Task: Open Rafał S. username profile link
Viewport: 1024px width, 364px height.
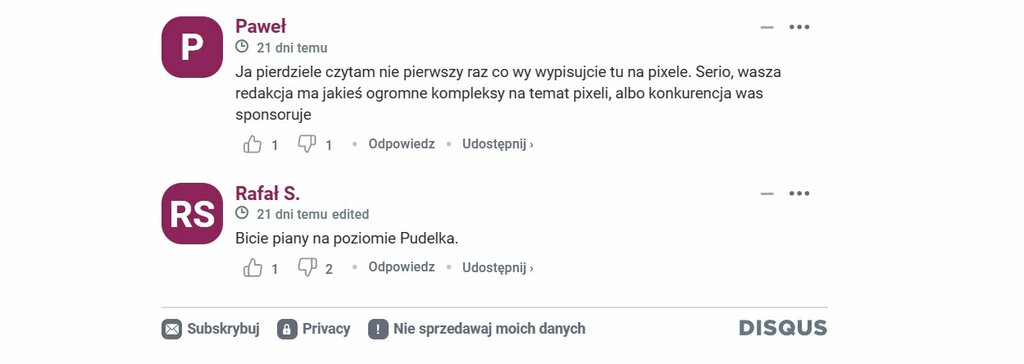Action: pyautogui.click(x=267, y=193)
